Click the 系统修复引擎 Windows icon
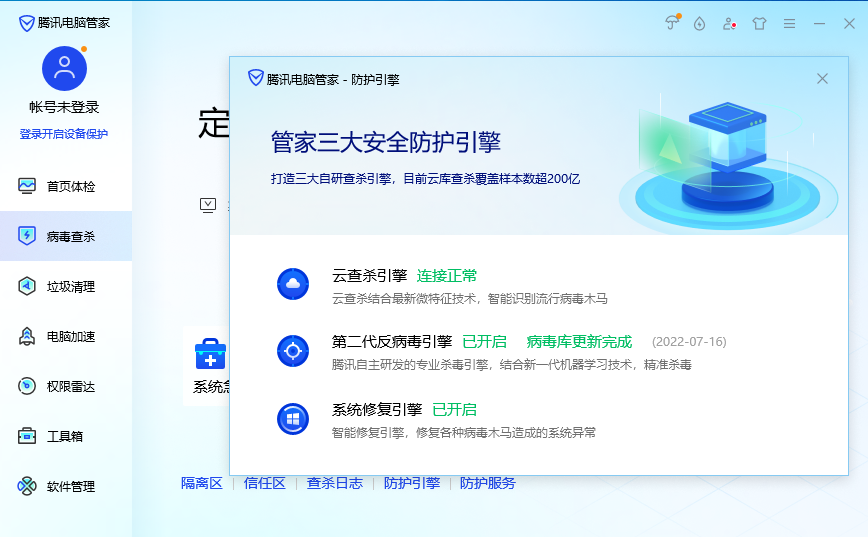 293,419
